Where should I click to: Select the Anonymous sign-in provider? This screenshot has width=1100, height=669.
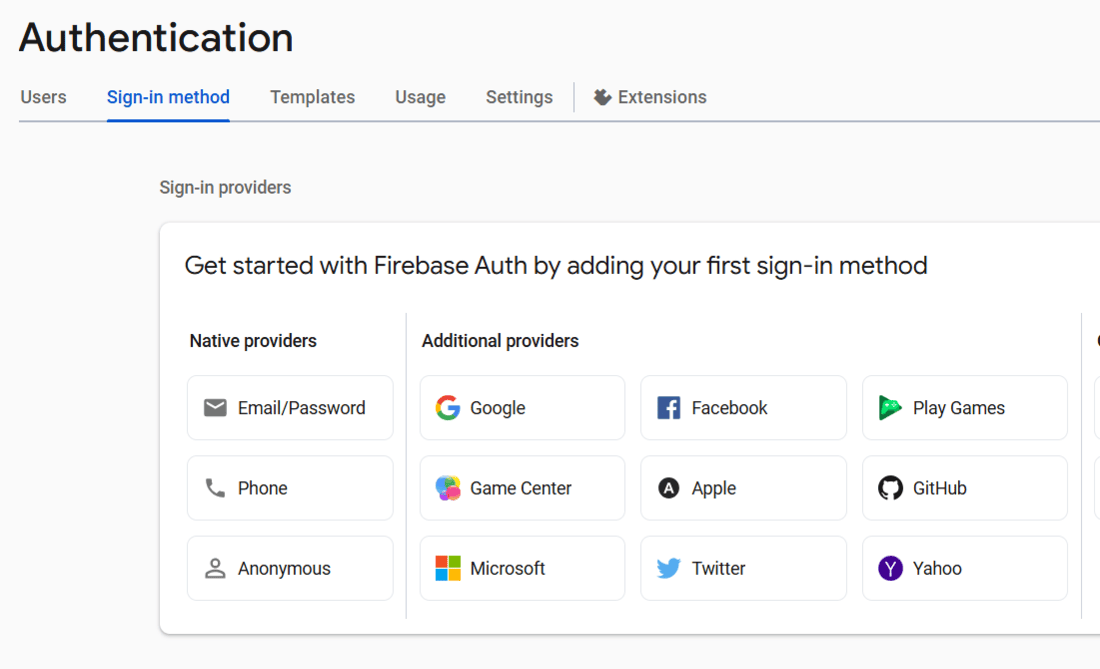click(x=284, y=568)
